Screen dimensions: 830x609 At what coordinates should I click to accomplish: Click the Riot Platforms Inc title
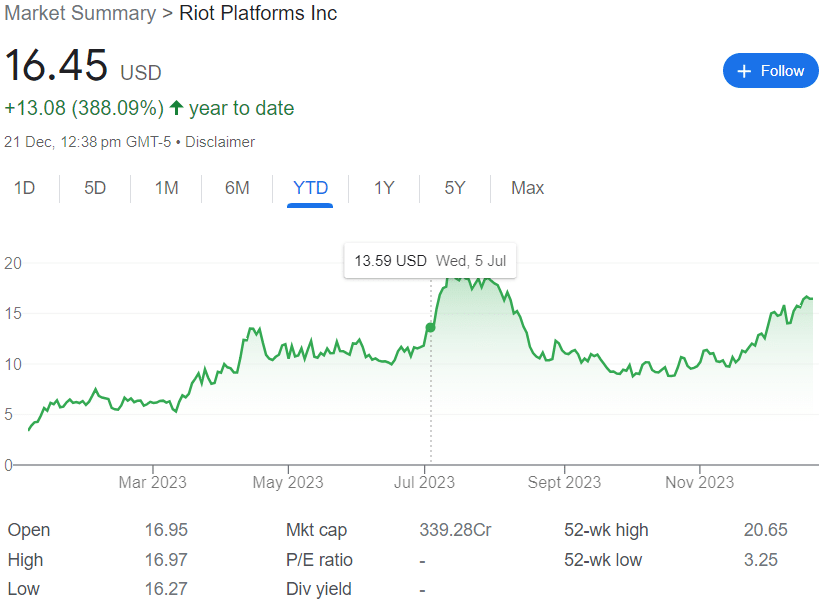[258, 13]
